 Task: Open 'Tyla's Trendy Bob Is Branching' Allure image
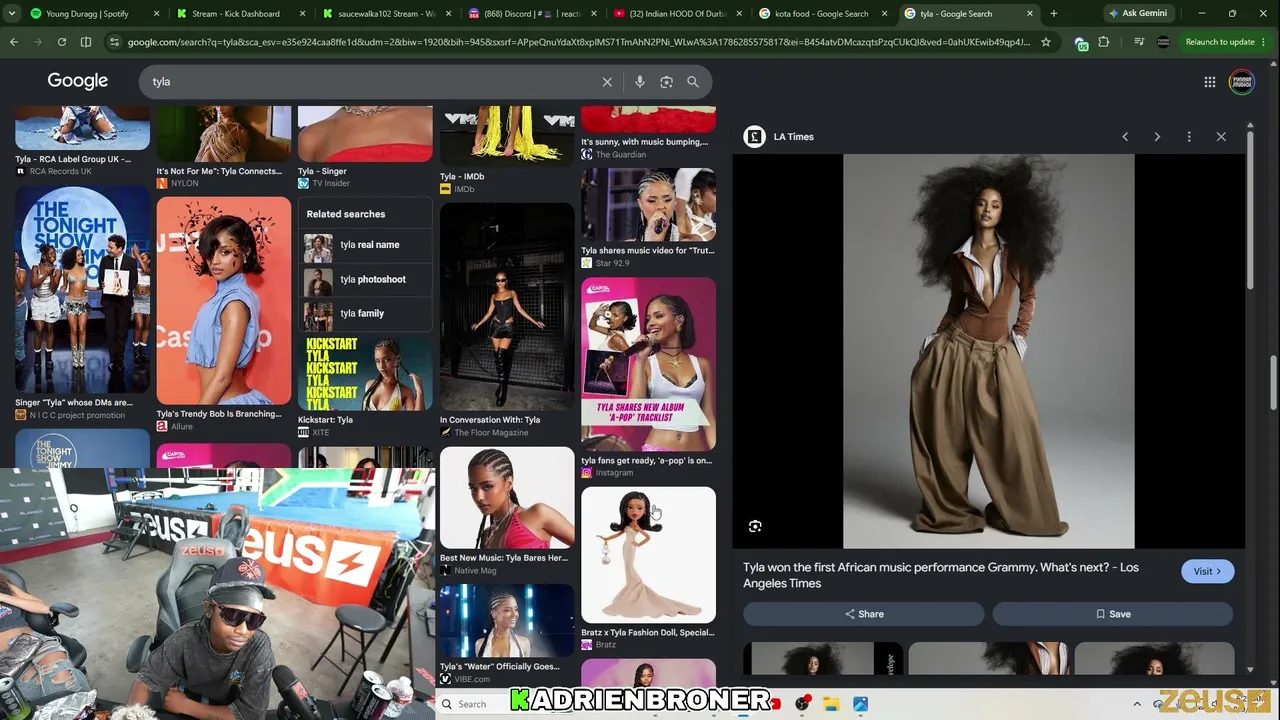[x=224, y=301]
